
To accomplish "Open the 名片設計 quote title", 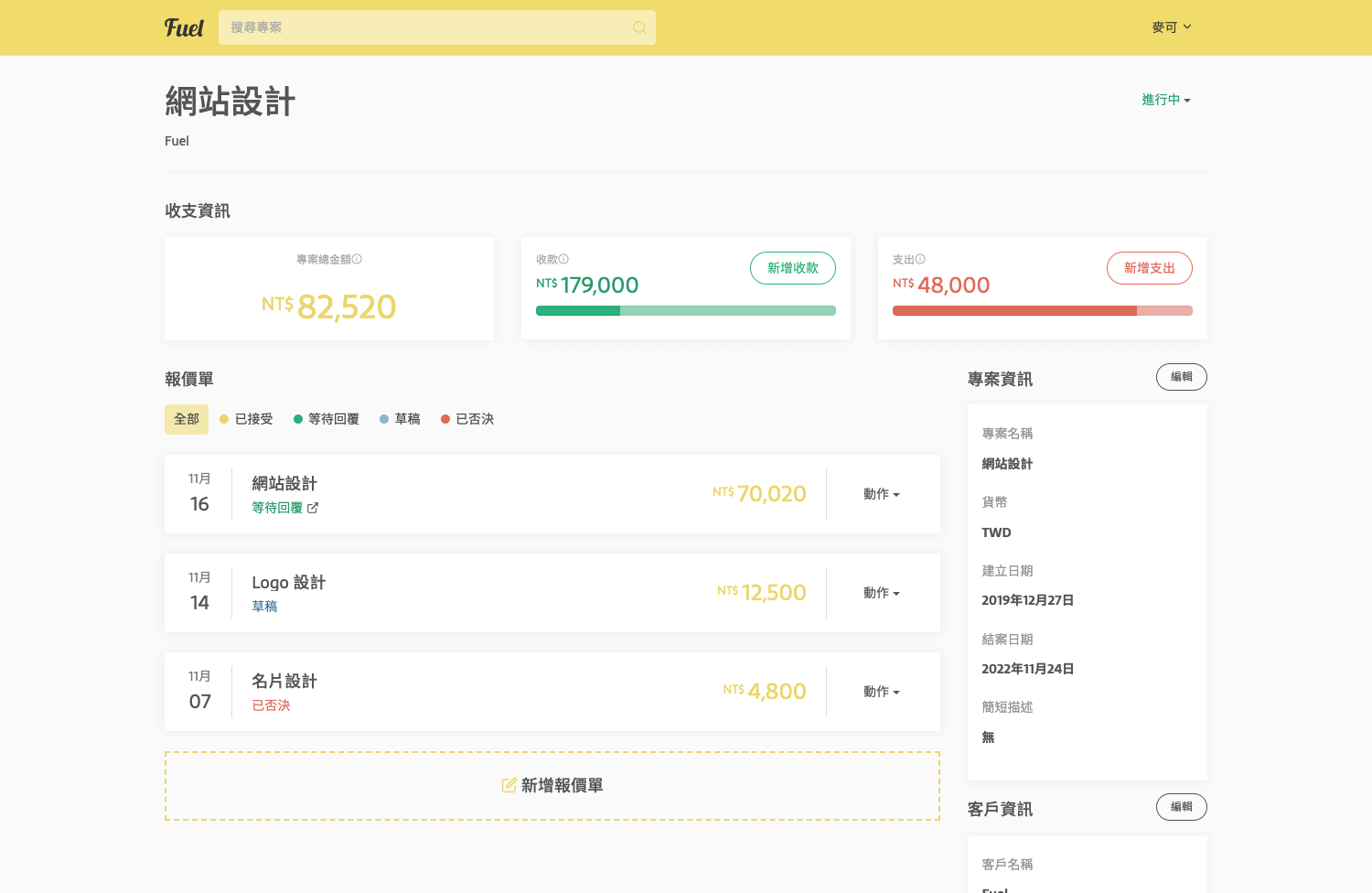I will [x=284, y=681].
